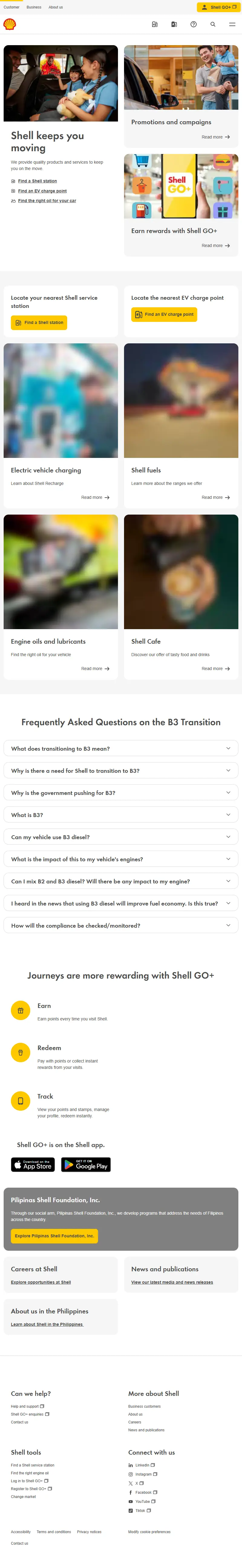Click the help question mark icon
This screenshot has width=242, height=1568.
point(193,24)
